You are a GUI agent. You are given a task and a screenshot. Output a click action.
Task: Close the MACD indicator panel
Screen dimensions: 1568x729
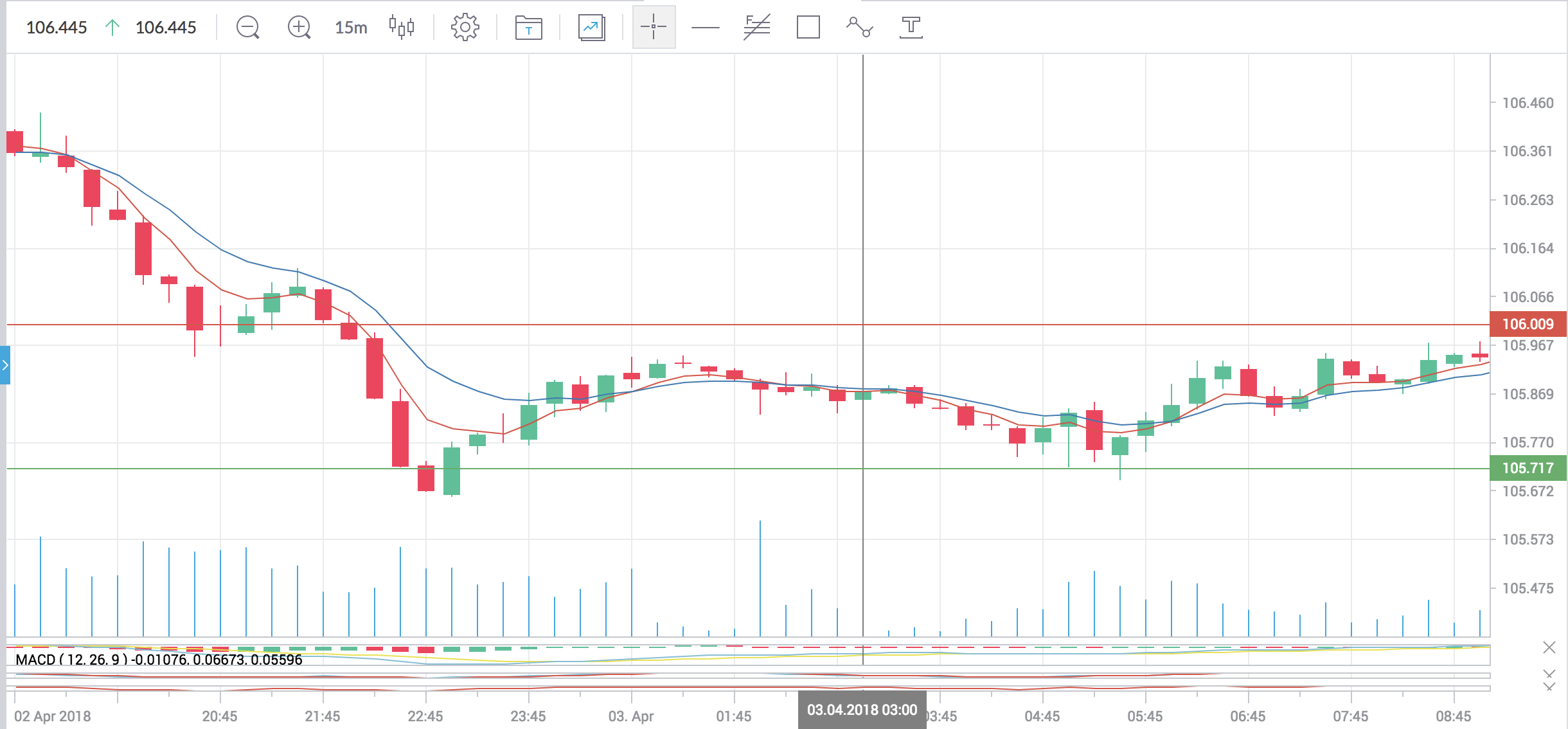click(1549, 647)
